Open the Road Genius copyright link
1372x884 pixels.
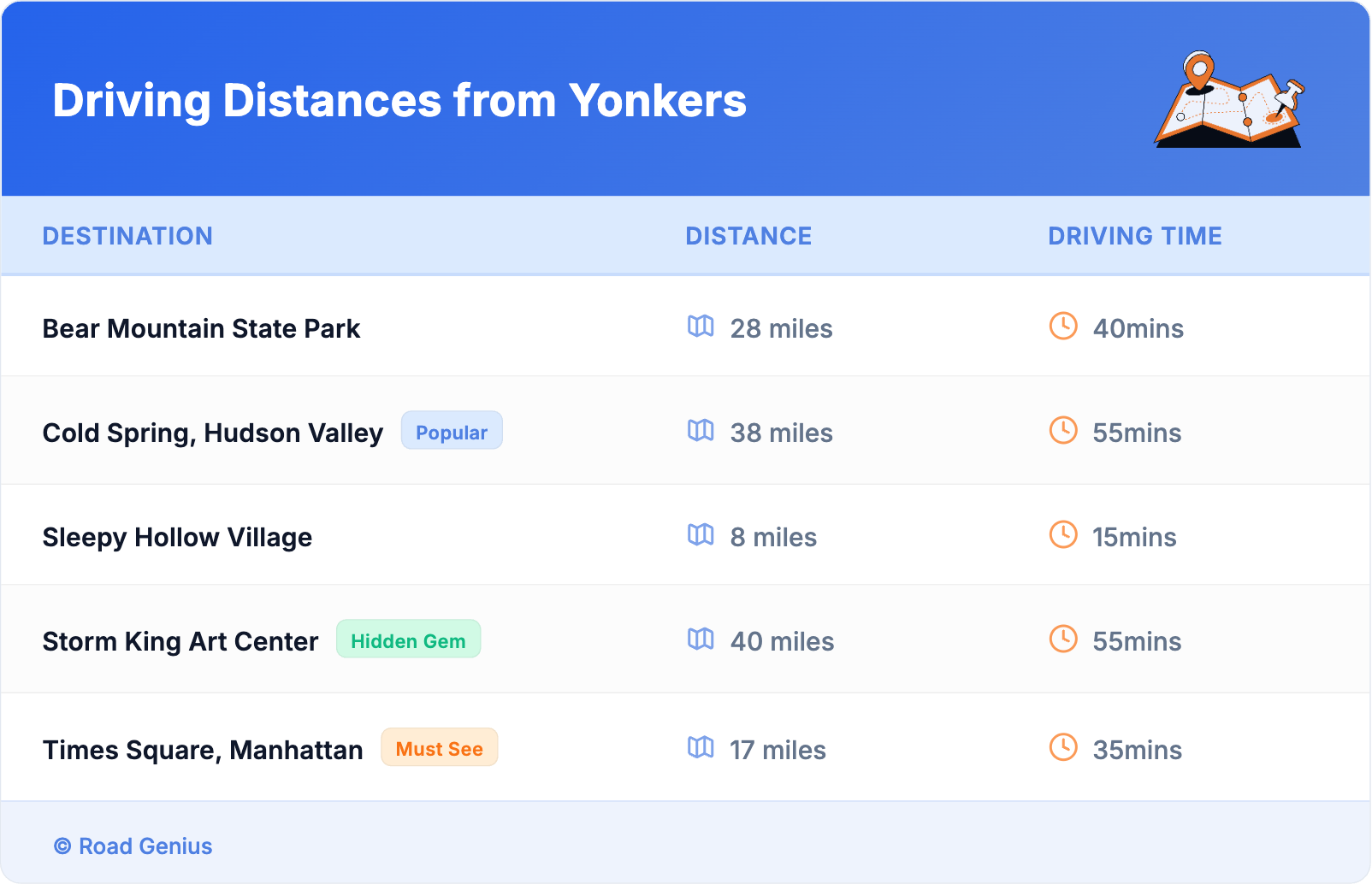tap(133, 846)
